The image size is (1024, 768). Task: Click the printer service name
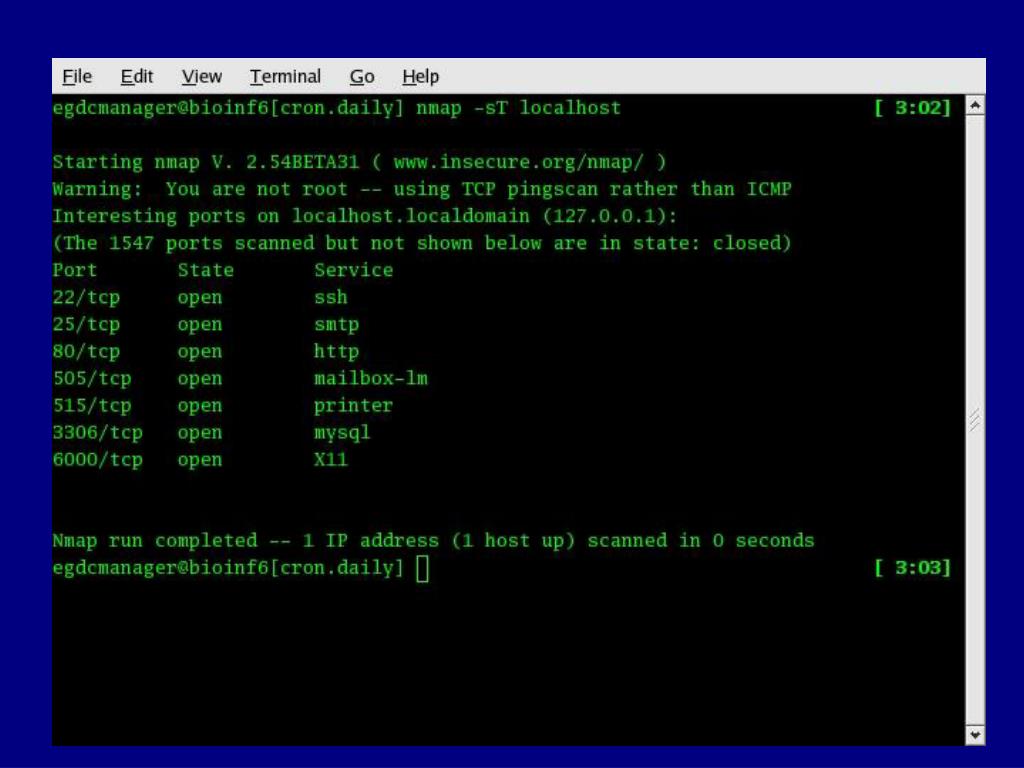coord(353,406)
